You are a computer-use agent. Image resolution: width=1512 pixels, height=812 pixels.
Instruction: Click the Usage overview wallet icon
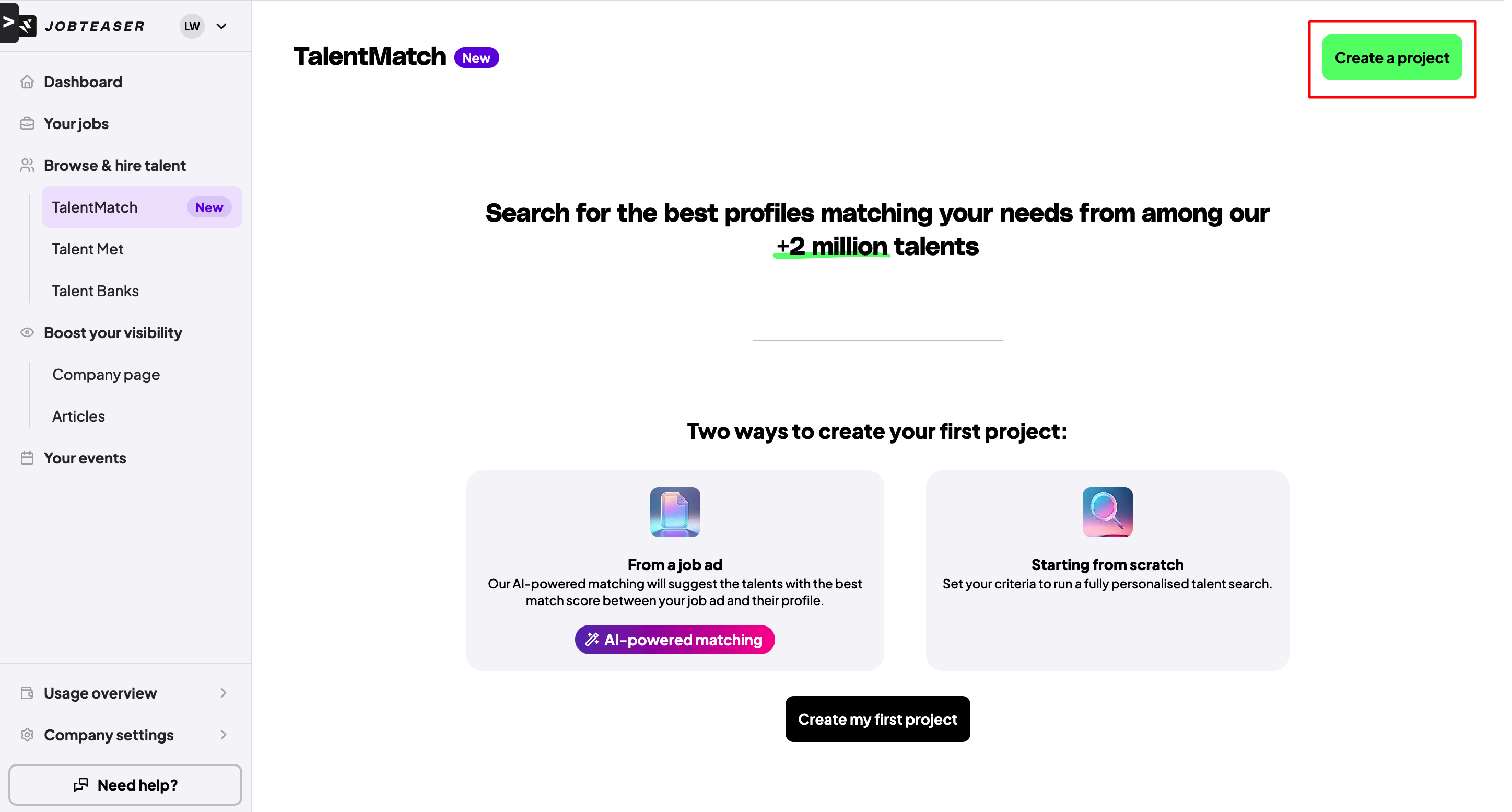click(27, 693)
